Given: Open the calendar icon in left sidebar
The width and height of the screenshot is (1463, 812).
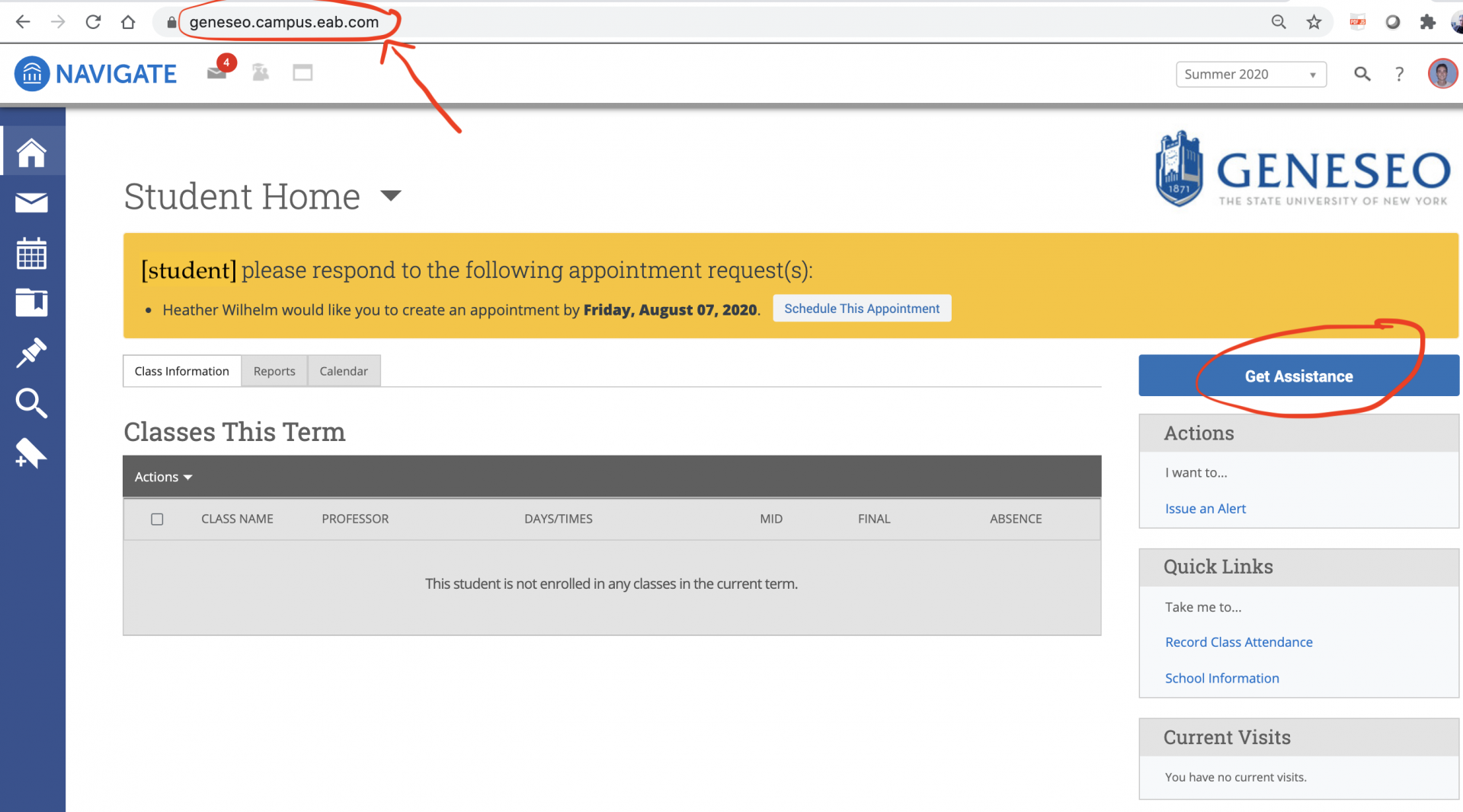Looking at the screenshot, I should pyautogui.click(x=31, y=254).
